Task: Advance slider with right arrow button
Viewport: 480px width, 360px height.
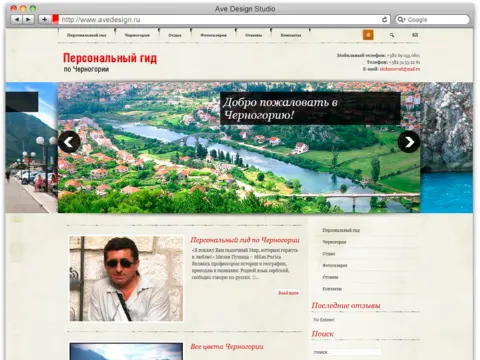Action: 409,142
